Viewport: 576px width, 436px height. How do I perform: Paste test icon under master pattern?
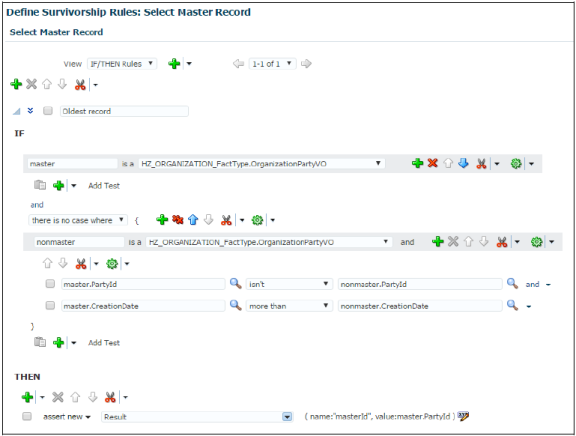[40, 185]
